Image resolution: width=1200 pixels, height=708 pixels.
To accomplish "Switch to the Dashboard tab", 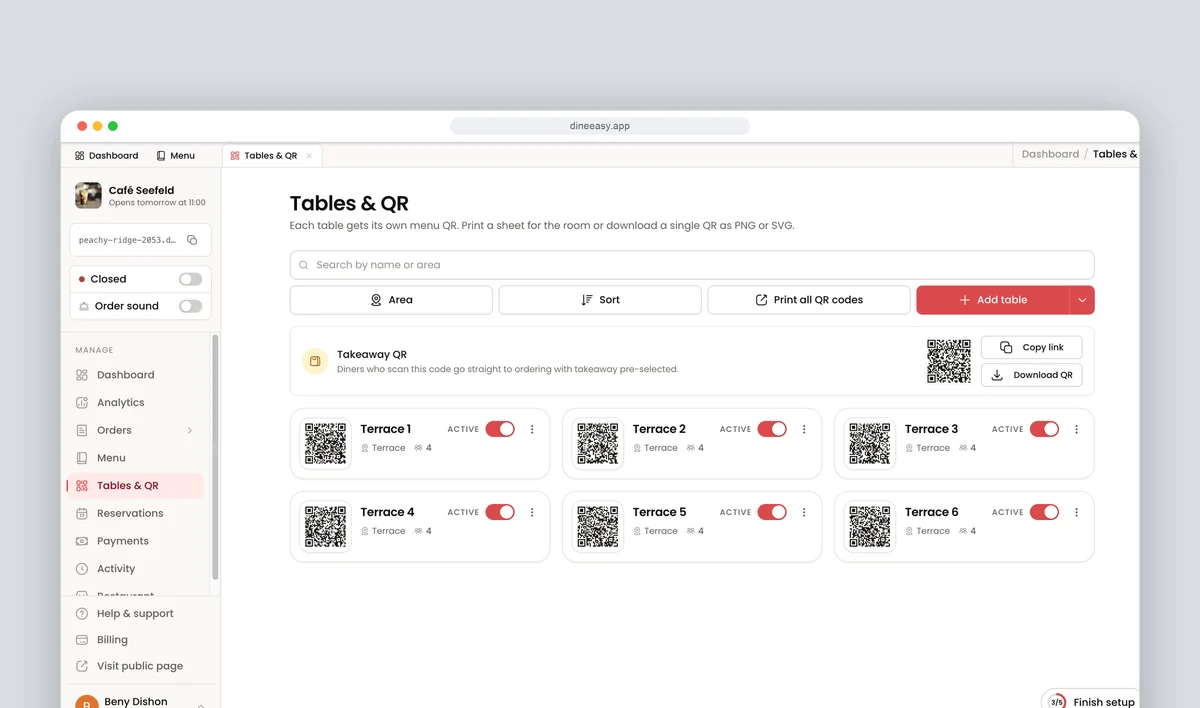I will (x=107, y=156).
